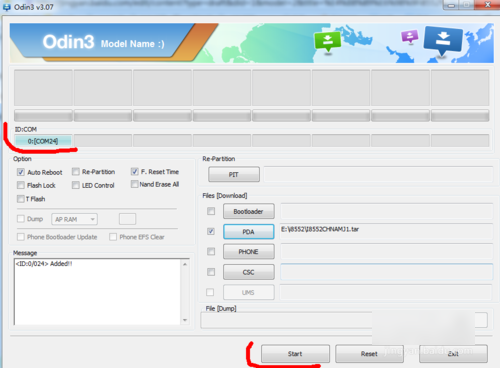Screen dimensions: 500x368
Task: Click the PIT file path field
Action: point(378,174)
